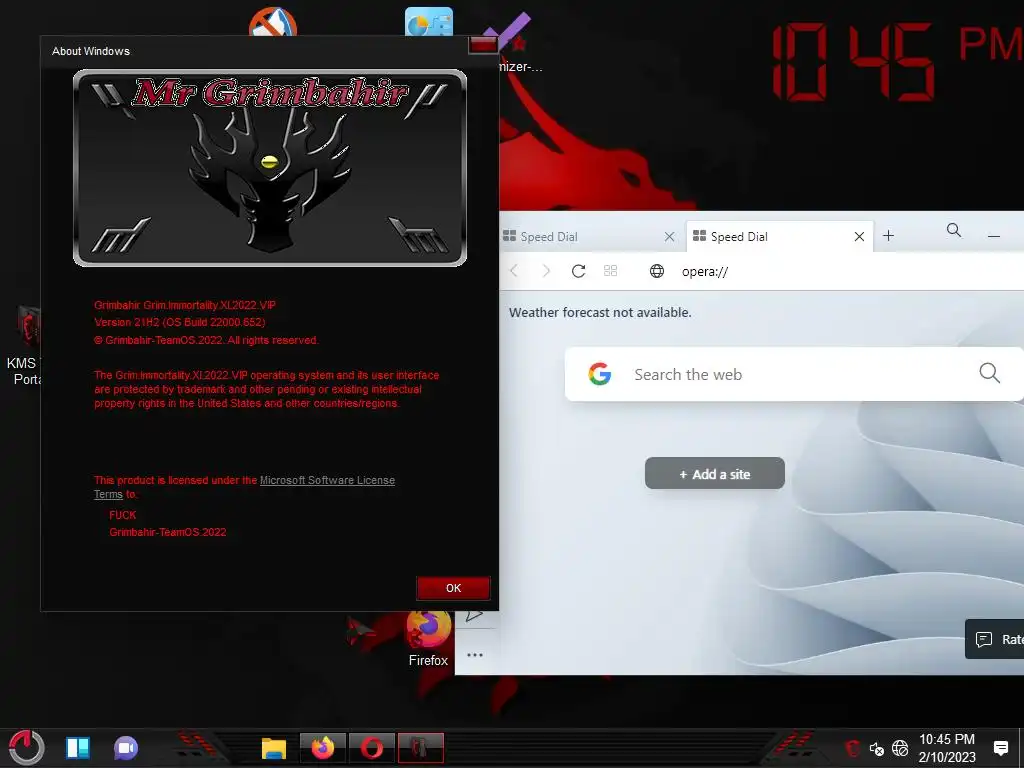Click the copyright All rights reserved line
The height and width of the screenshot is (768, 1024).
point(206,340)
